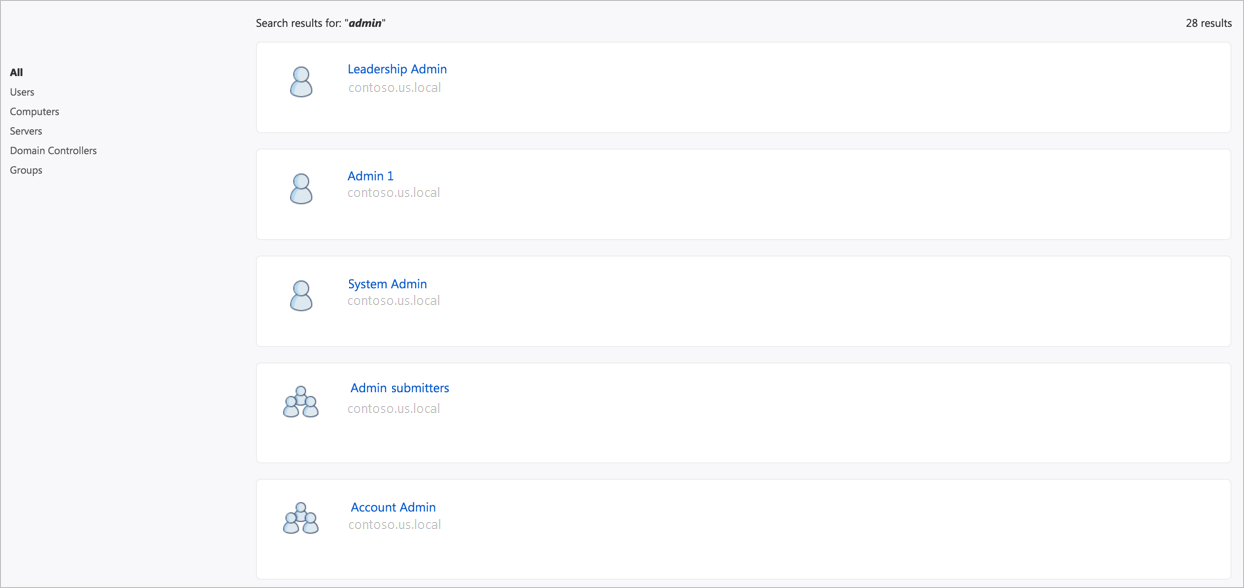The height and width of the screenshot is (588, 1244).
Task: Open the Admin 1 user profile
Action: (x=370, y=175)
